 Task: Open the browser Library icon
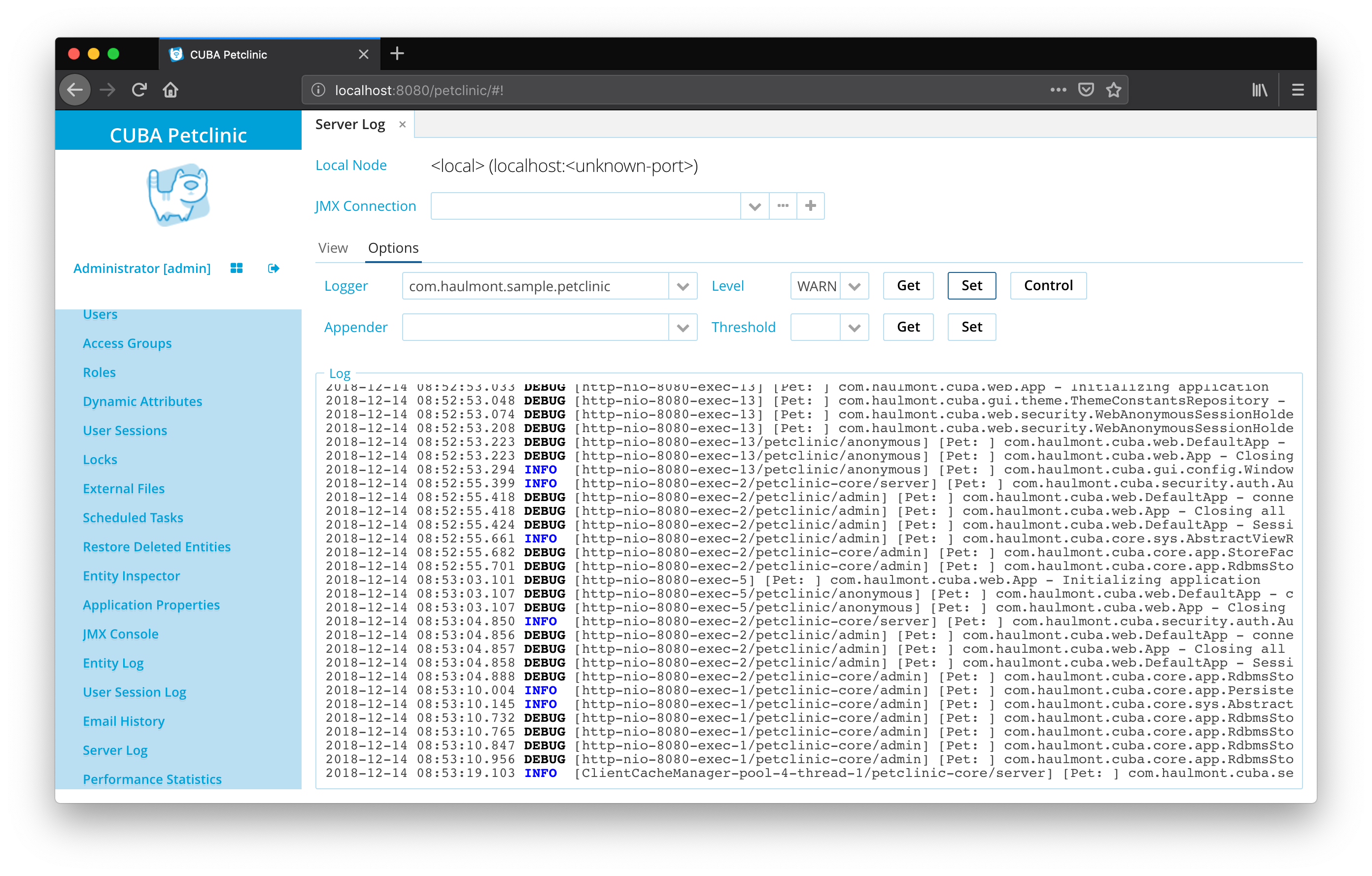1259,90
